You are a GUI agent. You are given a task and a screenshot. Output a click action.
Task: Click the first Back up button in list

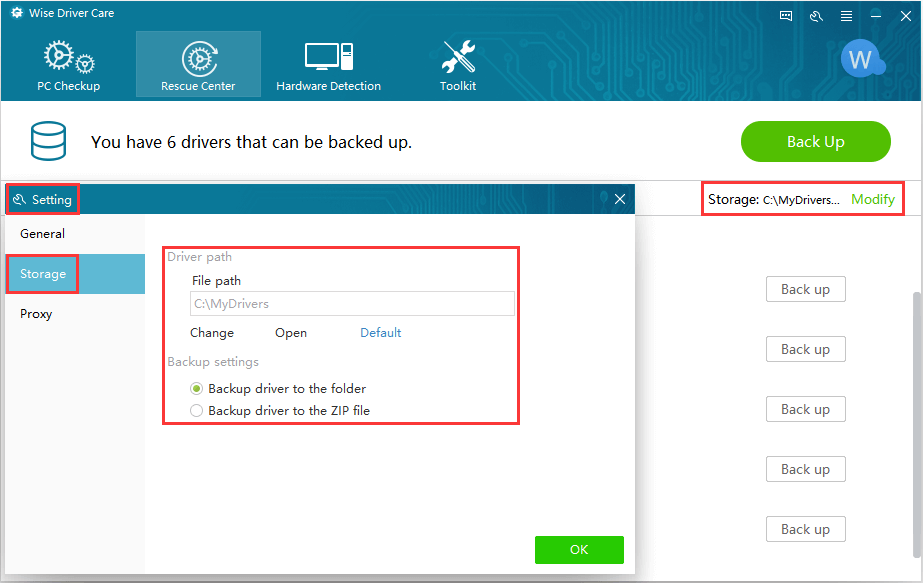pyautogui.click(x=805, y=289)
